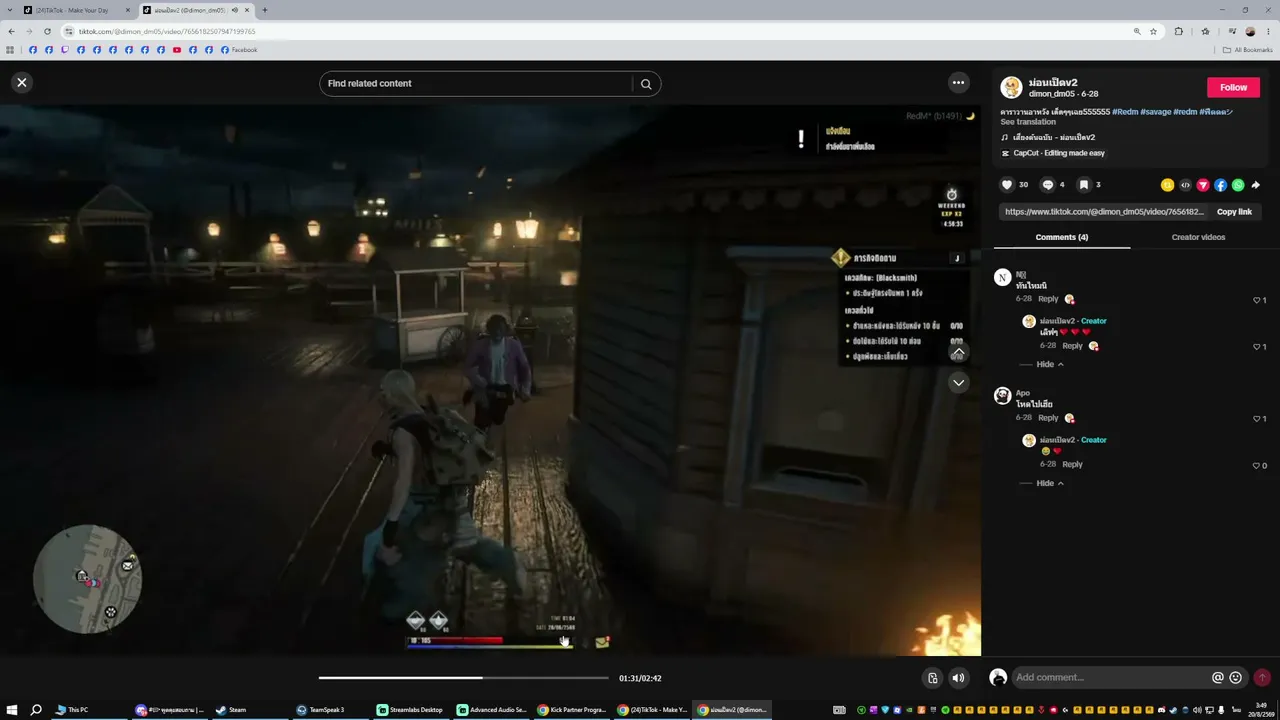This screenshot has width=1280, height=720.
Task: Click the embed code icon
Action: [x=1185, y=185]
